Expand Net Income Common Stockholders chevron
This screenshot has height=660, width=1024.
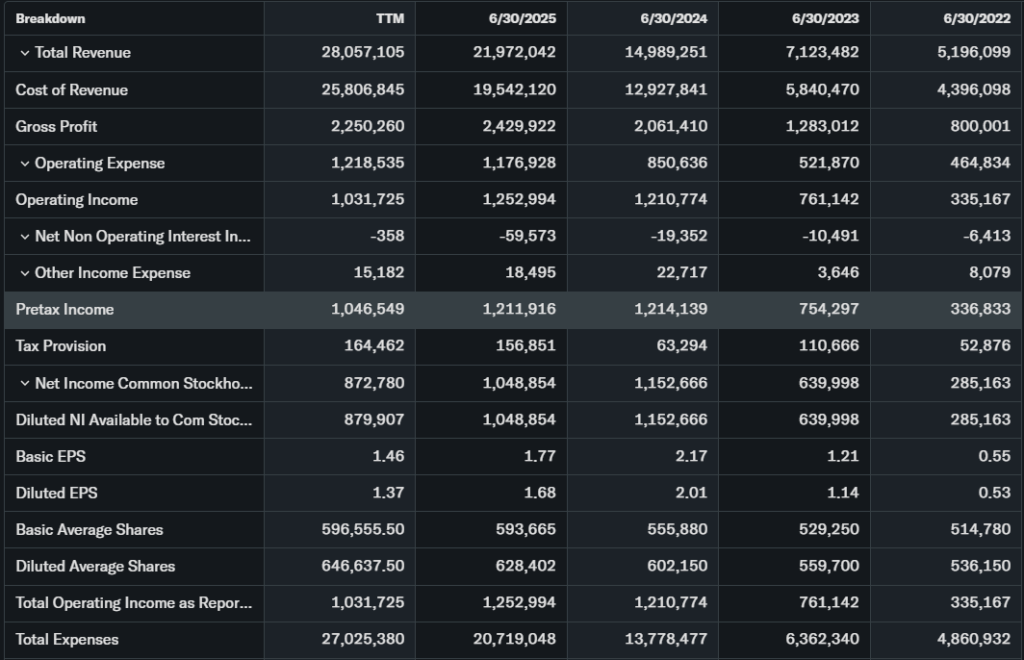coord(24,384)
